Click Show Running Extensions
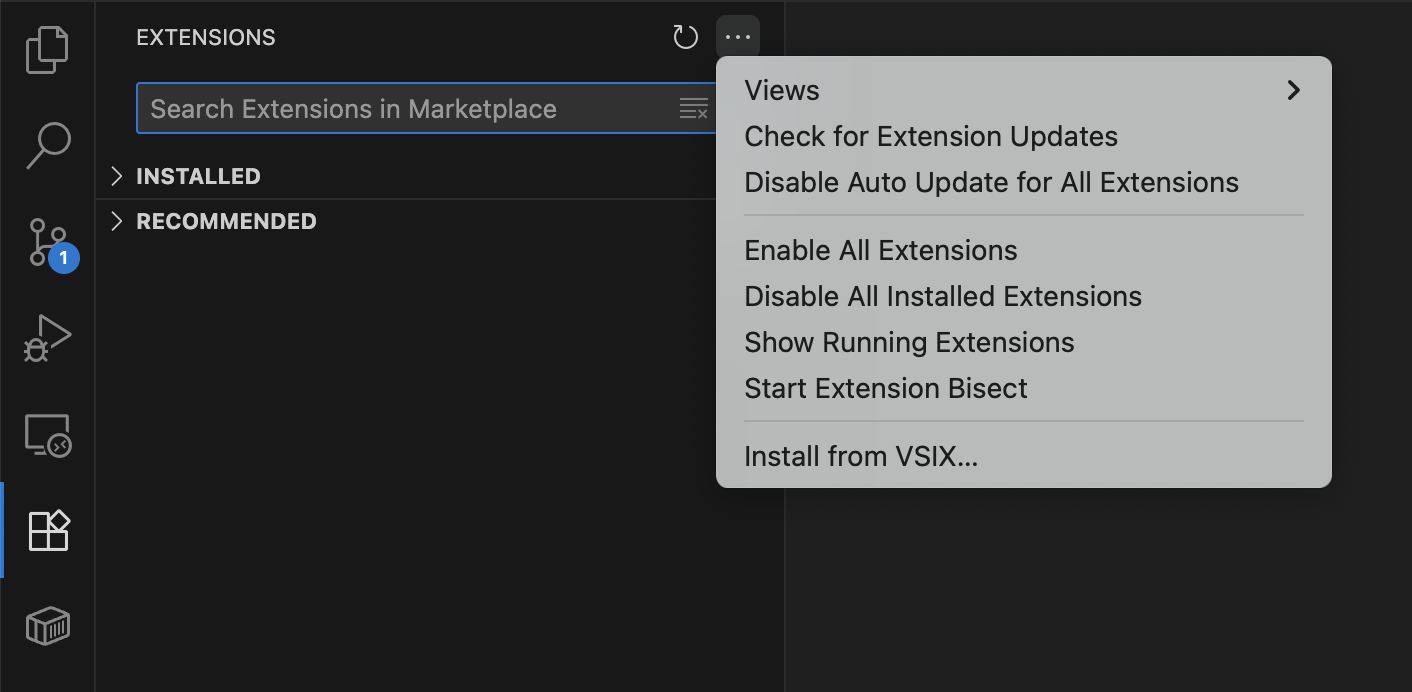 (909, 342)
